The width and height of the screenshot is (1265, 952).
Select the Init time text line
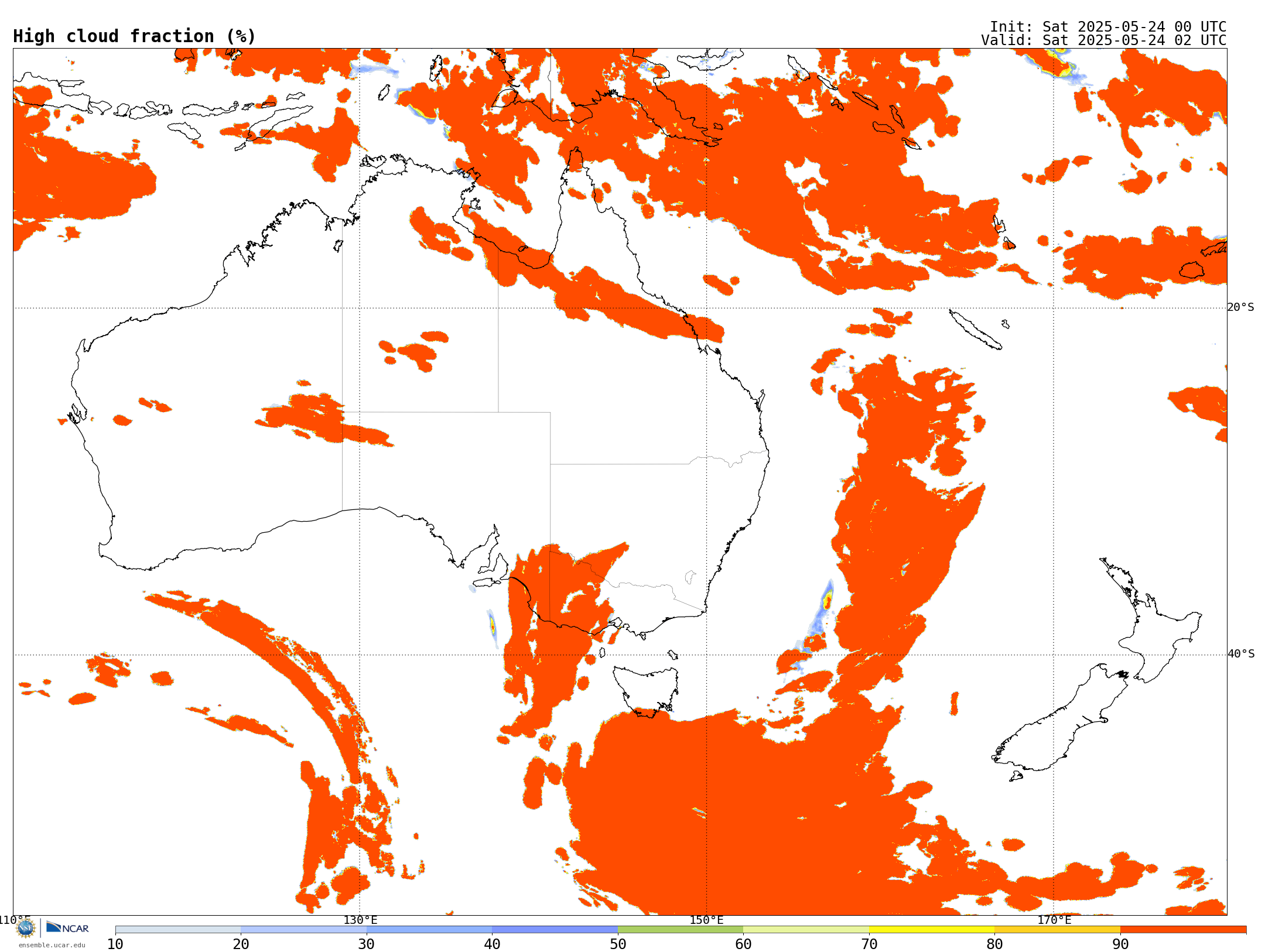(x=1108, y=27)
